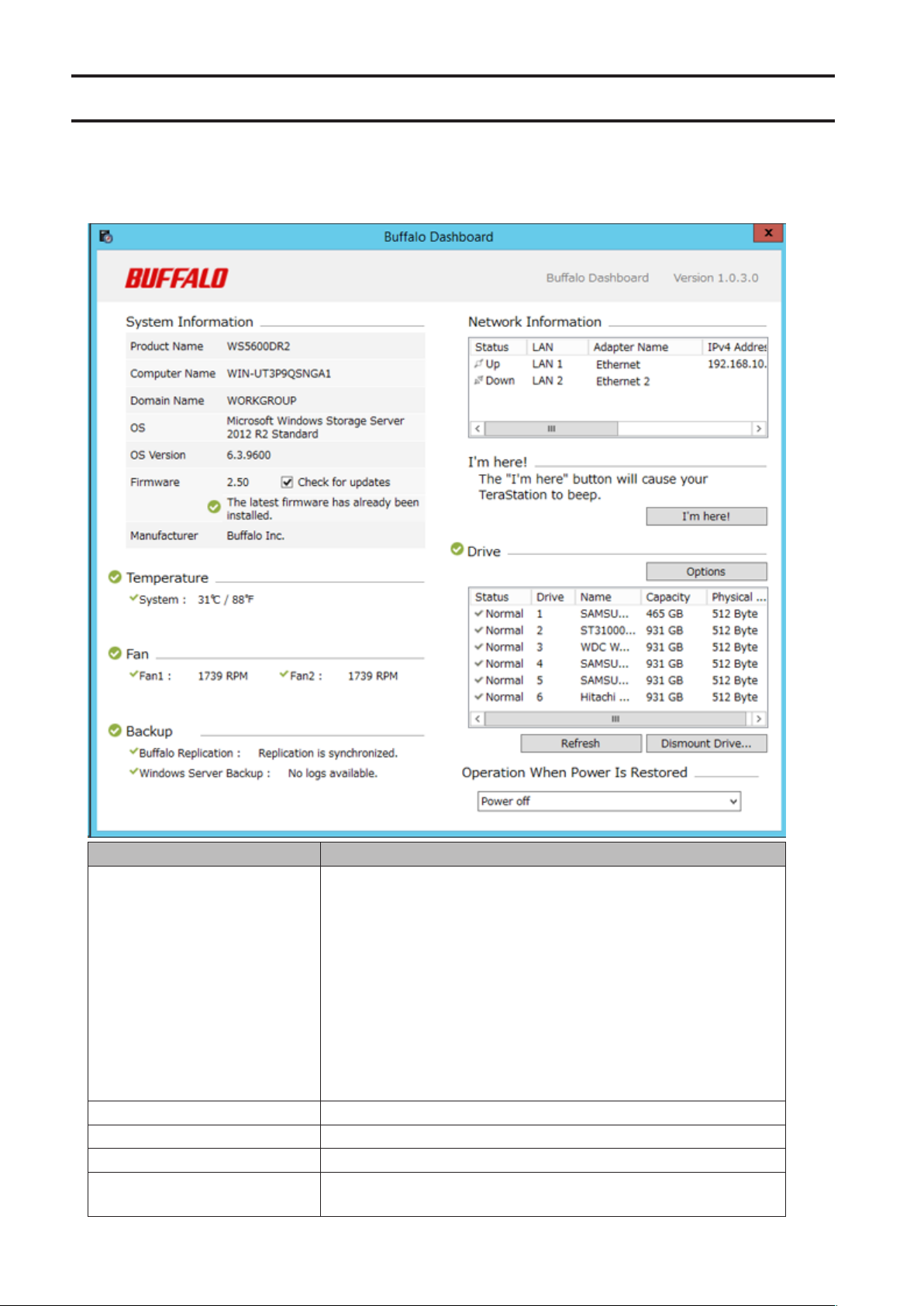Click the drive list horizontal scrollbar thumb

(615, 718)
